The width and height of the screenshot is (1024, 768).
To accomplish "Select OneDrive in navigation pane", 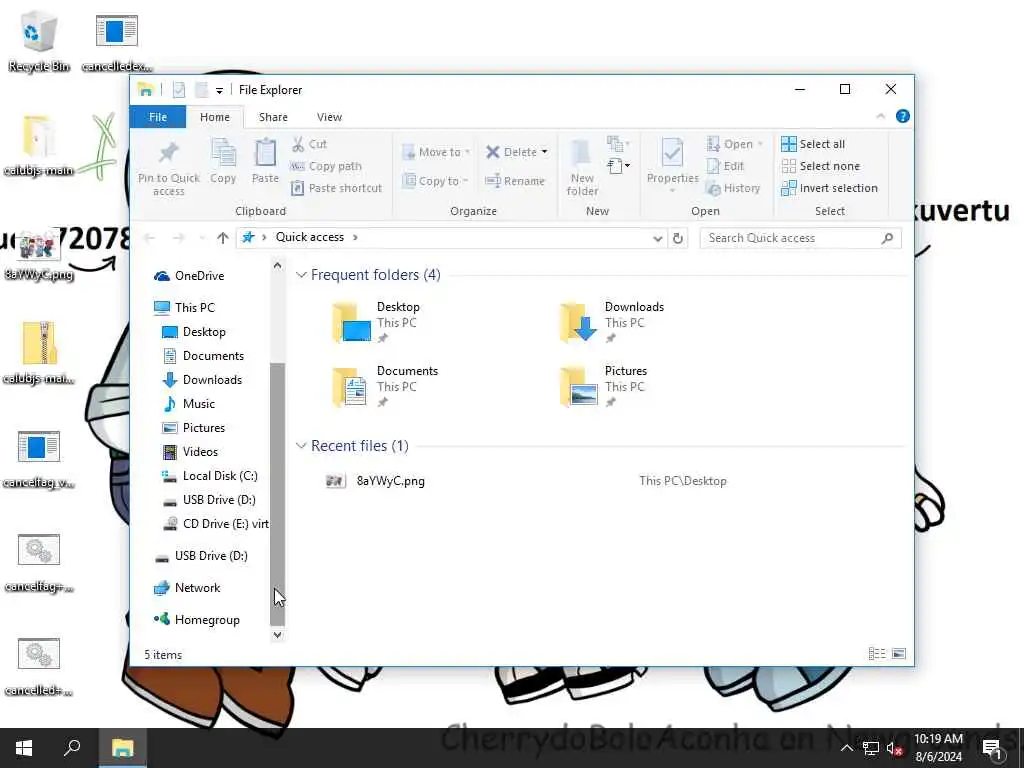I will tap(189, 276).
